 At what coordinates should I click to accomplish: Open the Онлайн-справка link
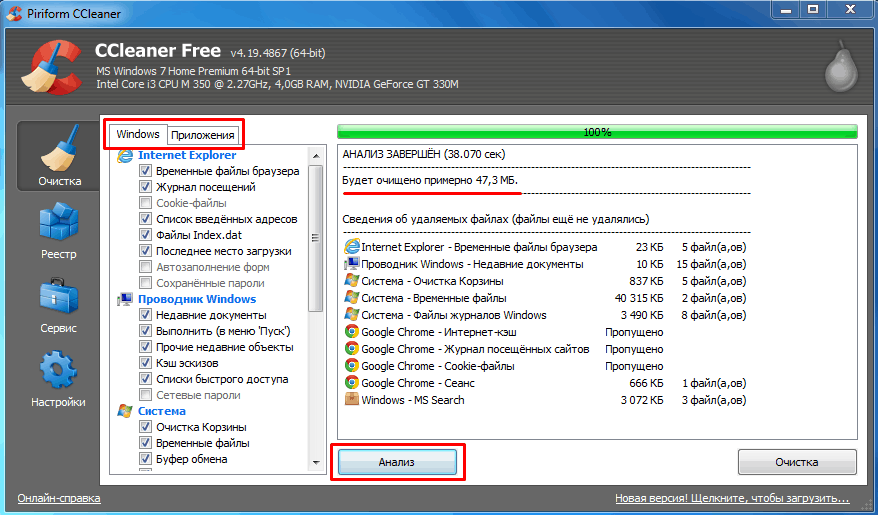tap(59, 498)
